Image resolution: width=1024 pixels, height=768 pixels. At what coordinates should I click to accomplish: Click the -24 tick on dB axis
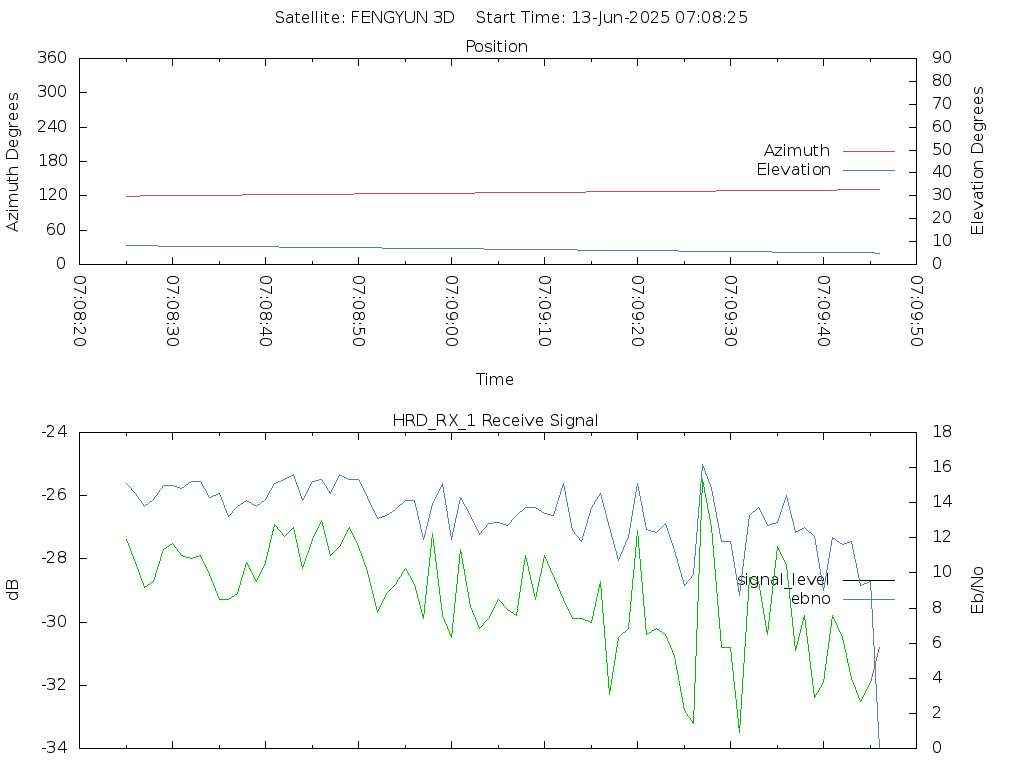tap(54, 432)
